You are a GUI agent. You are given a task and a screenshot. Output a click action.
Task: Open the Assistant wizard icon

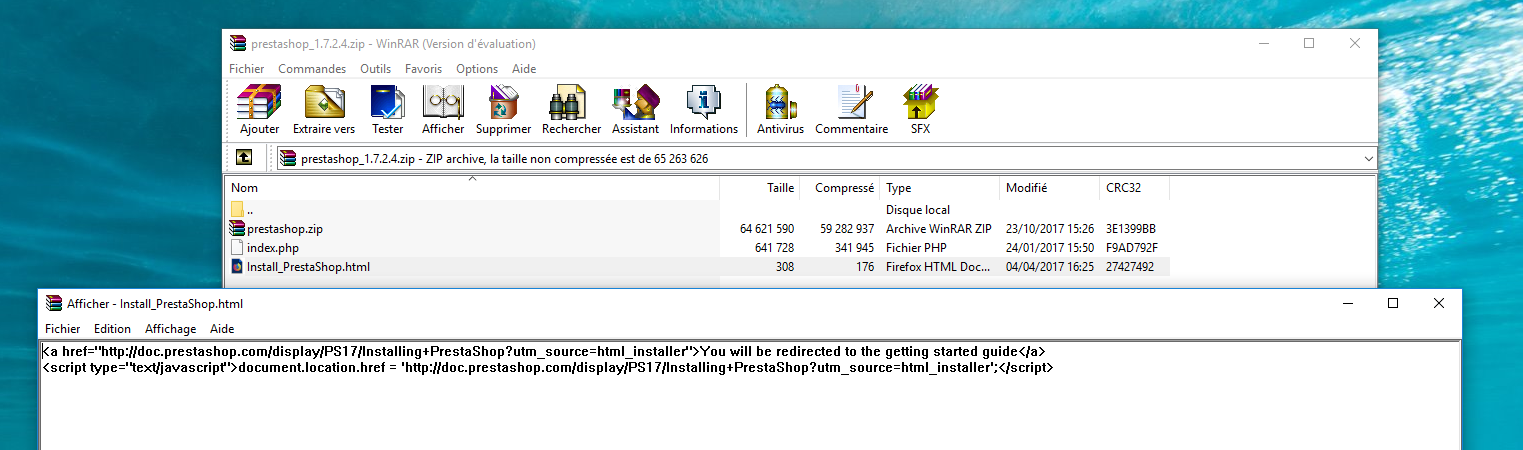pyautogui.click(x=636, y=102)
